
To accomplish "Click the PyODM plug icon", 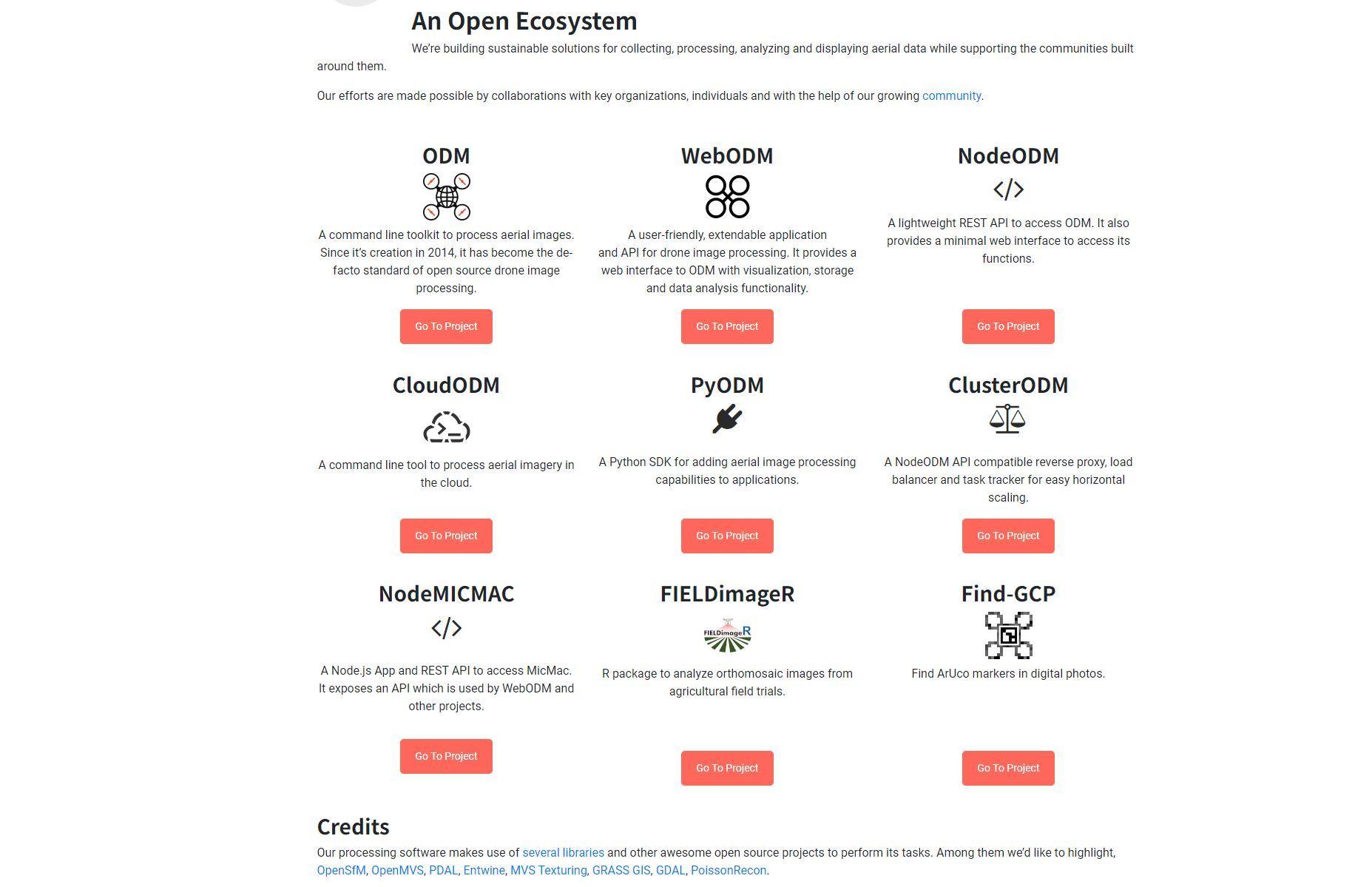I will (x=727, y=419).
